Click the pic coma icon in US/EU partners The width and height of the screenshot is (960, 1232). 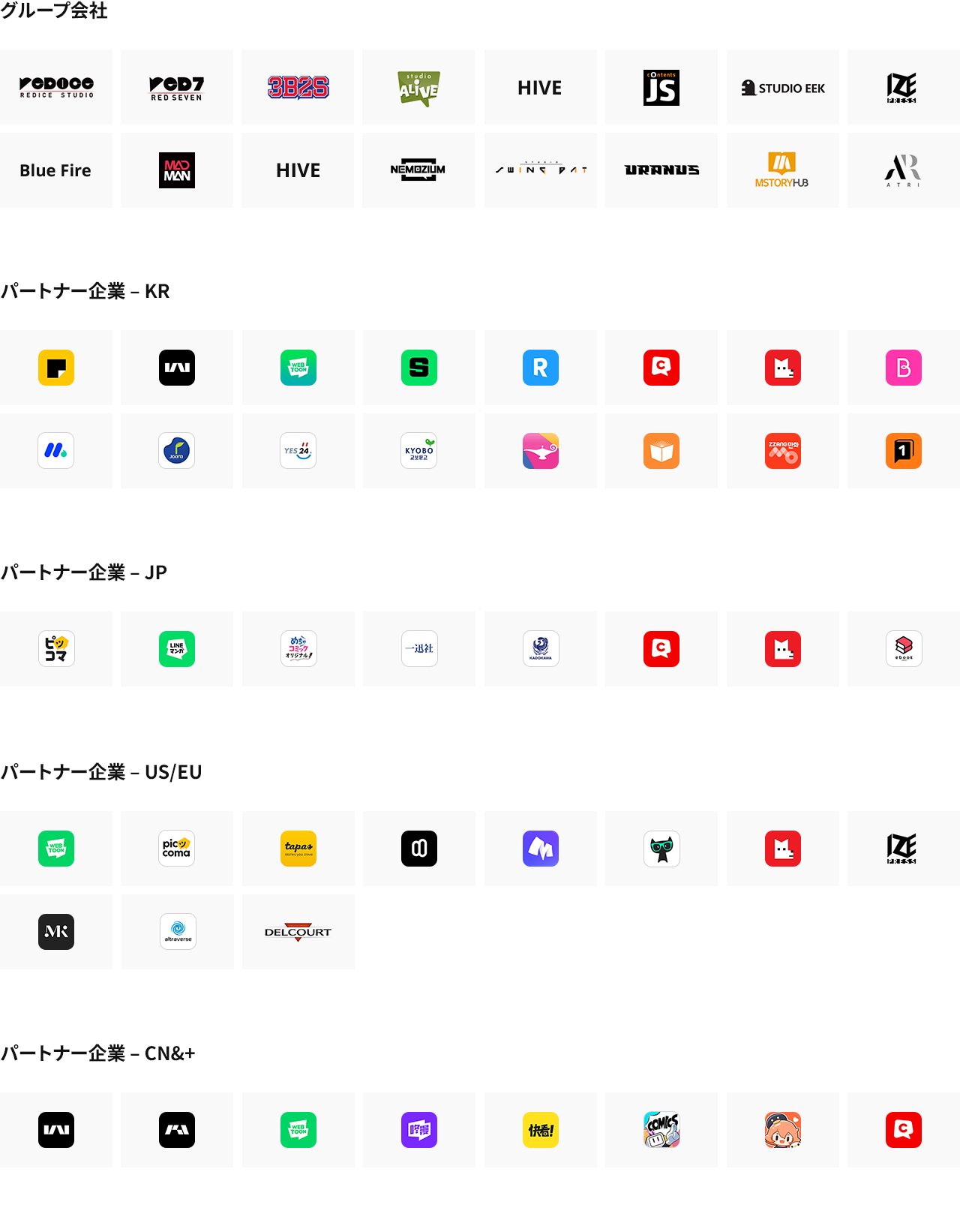point(177,849)
